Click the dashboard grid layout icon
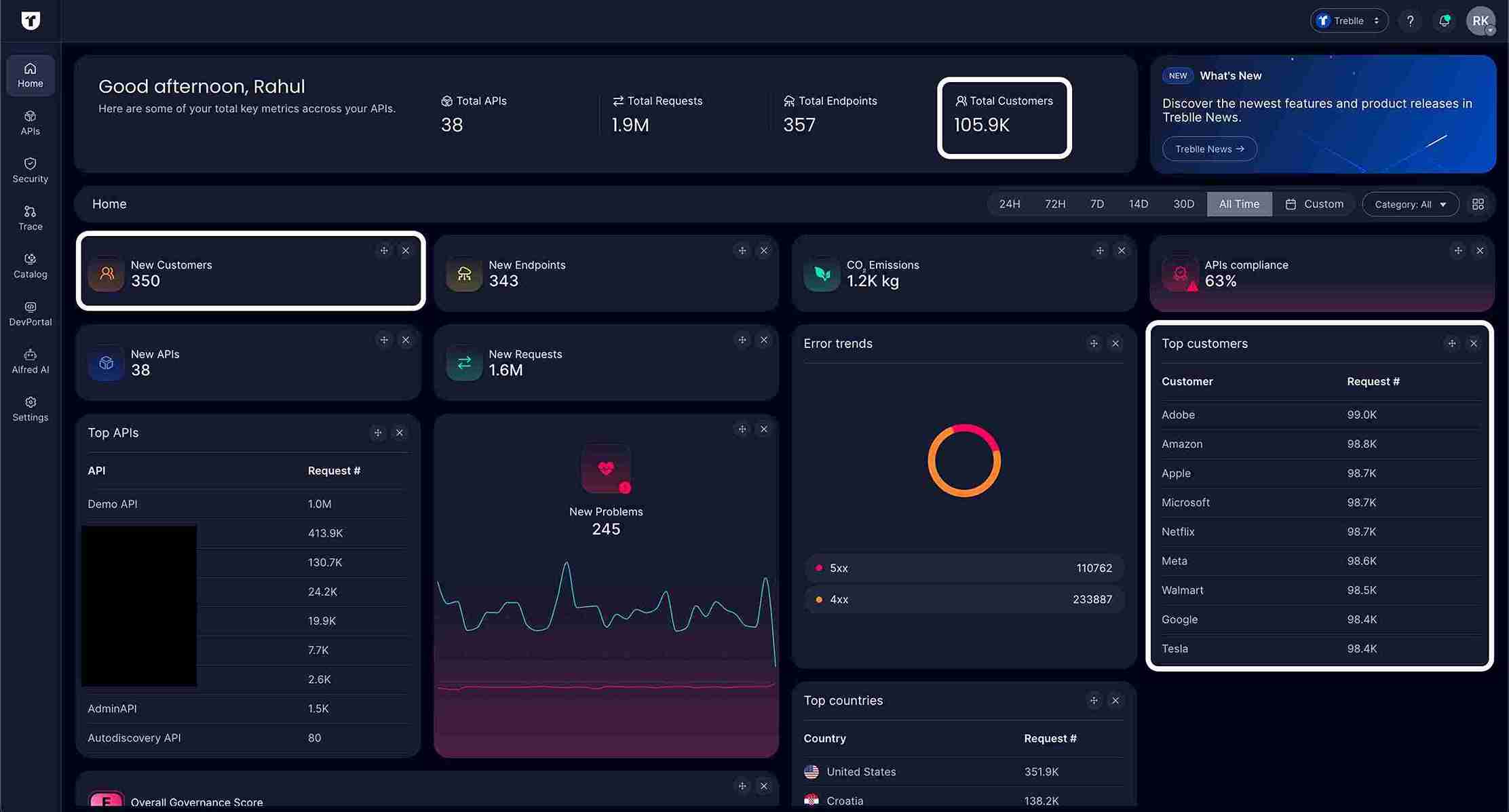Image resolution: width=1509 pixels, height=812 pixels. pos(1478,204)
